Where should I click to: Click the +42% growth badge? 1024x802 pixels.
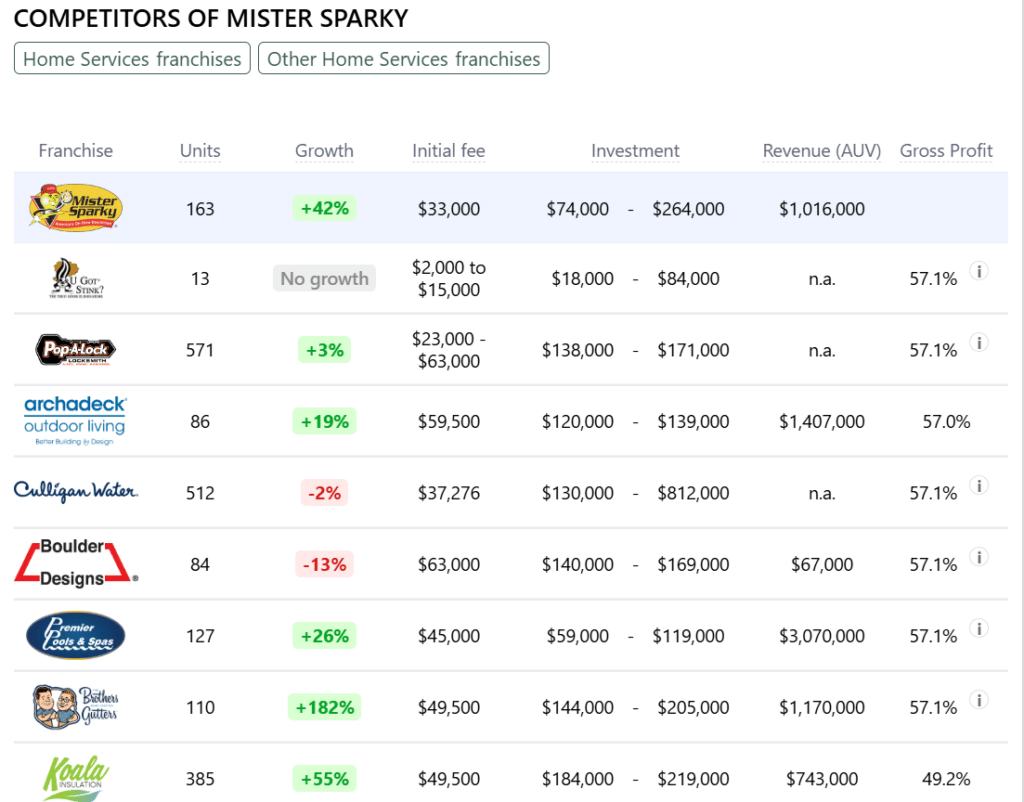tap(325, 208)
